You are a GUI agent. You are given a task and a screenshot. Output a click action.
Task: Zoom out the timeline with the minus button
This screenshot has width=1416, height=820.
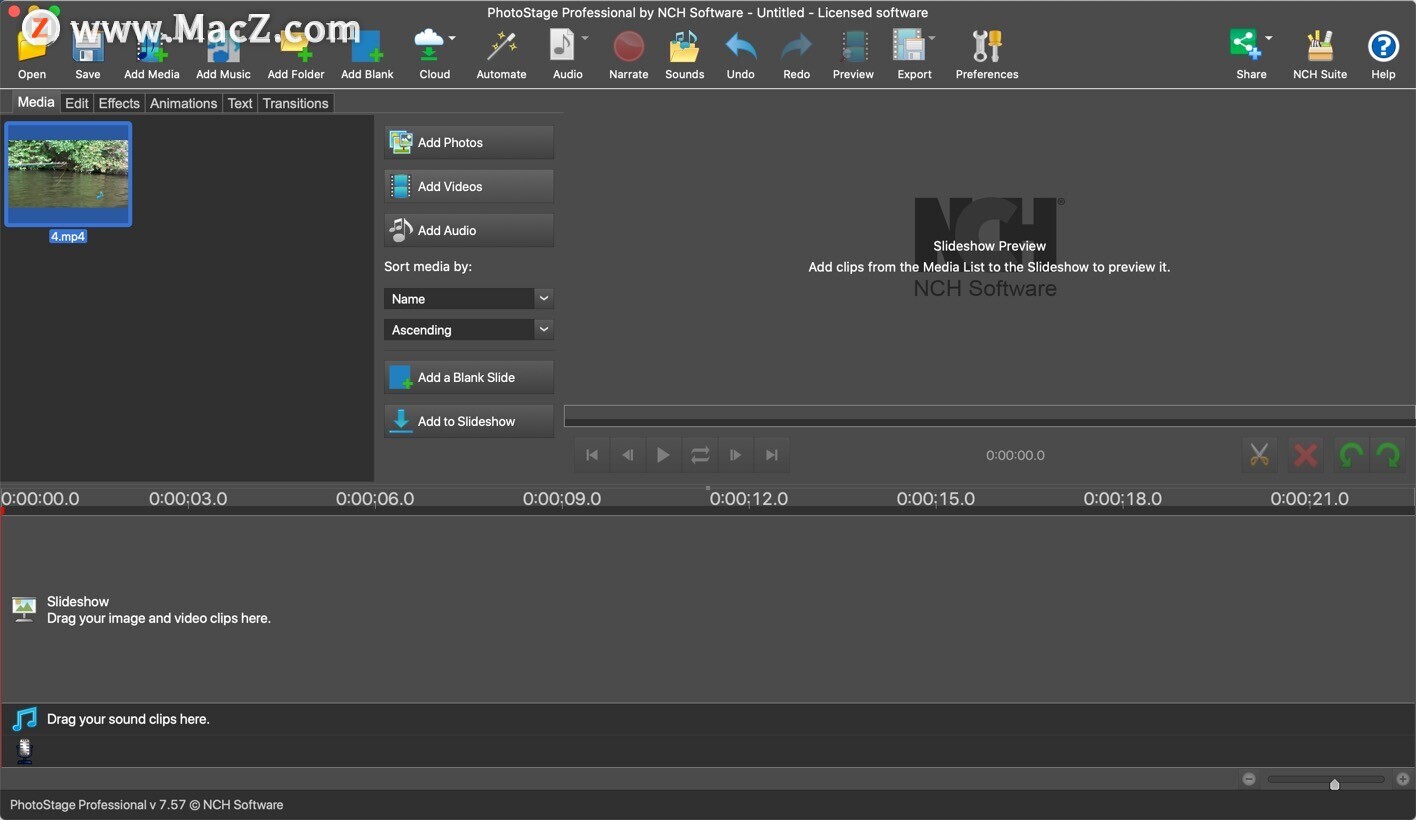click(x=1249, y=779)
